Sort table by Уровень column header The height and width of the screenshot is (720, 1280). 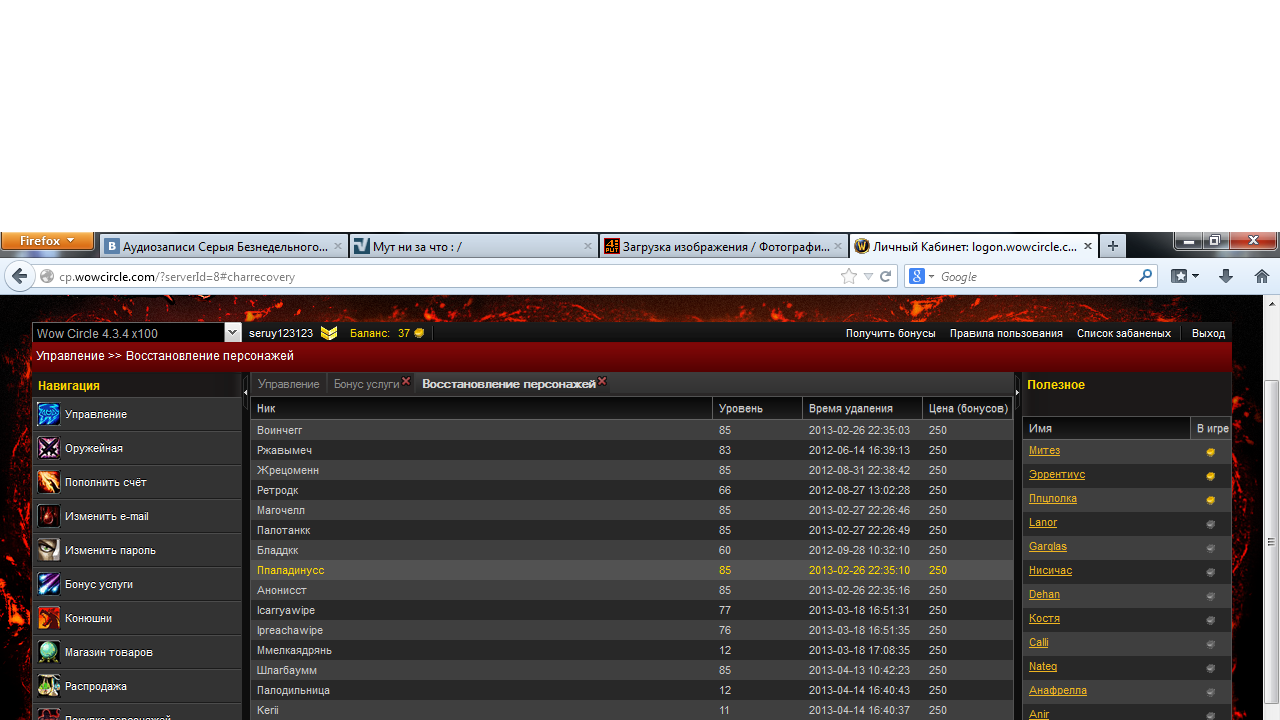click(x=757, y=408)
